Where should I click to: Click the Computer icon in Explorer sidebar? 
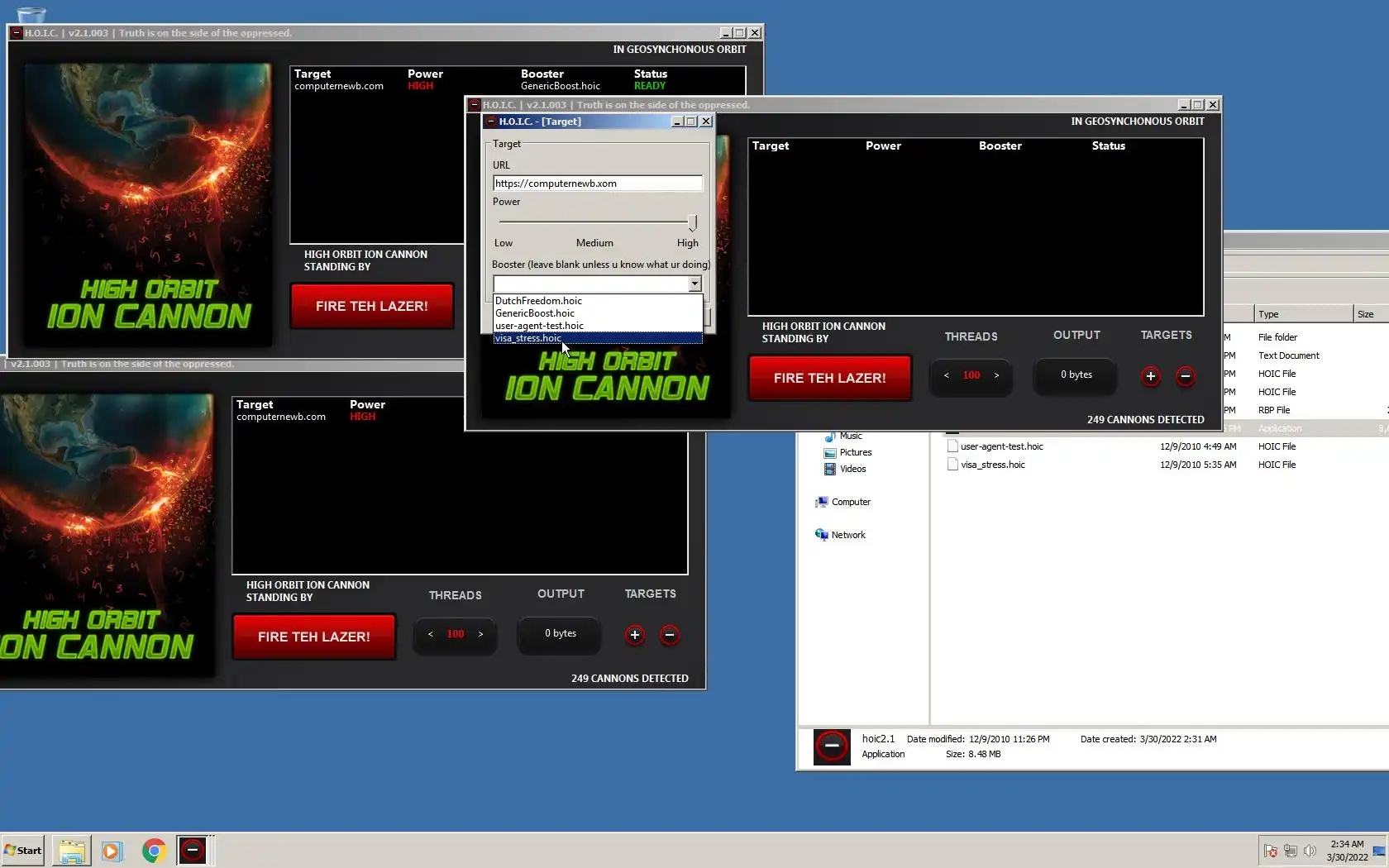point(822,502)
